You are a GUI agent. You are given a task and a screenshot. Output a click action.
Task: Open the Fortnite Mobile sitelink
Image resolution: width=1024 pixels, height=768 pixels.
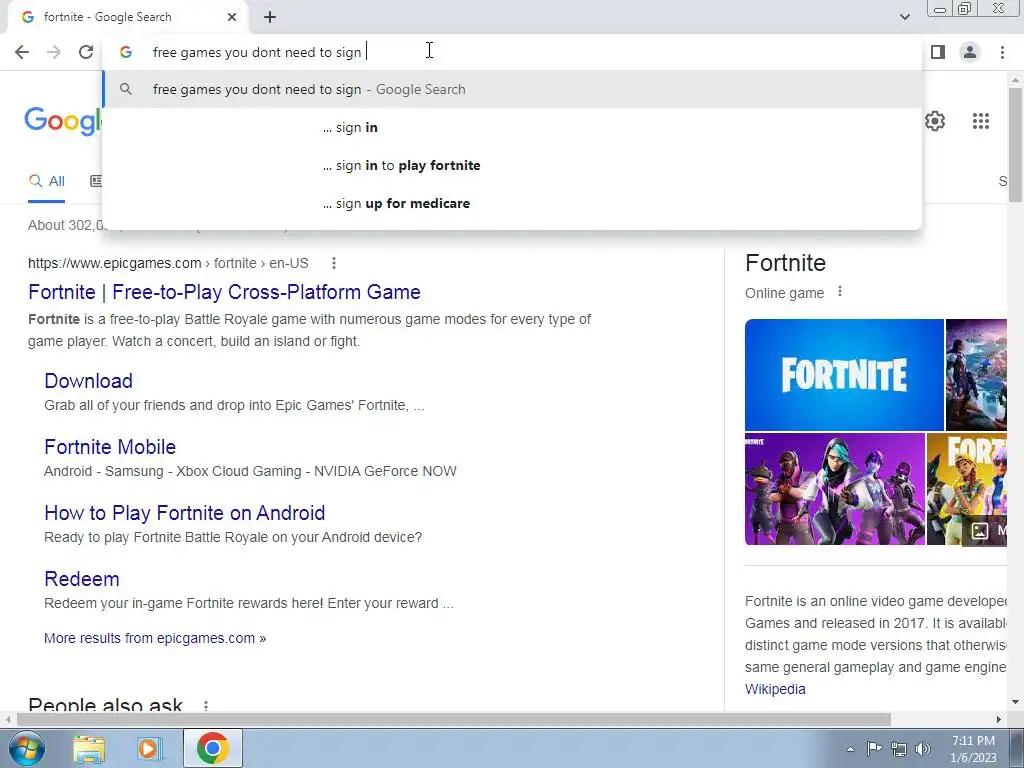click(x=110, y=447)
